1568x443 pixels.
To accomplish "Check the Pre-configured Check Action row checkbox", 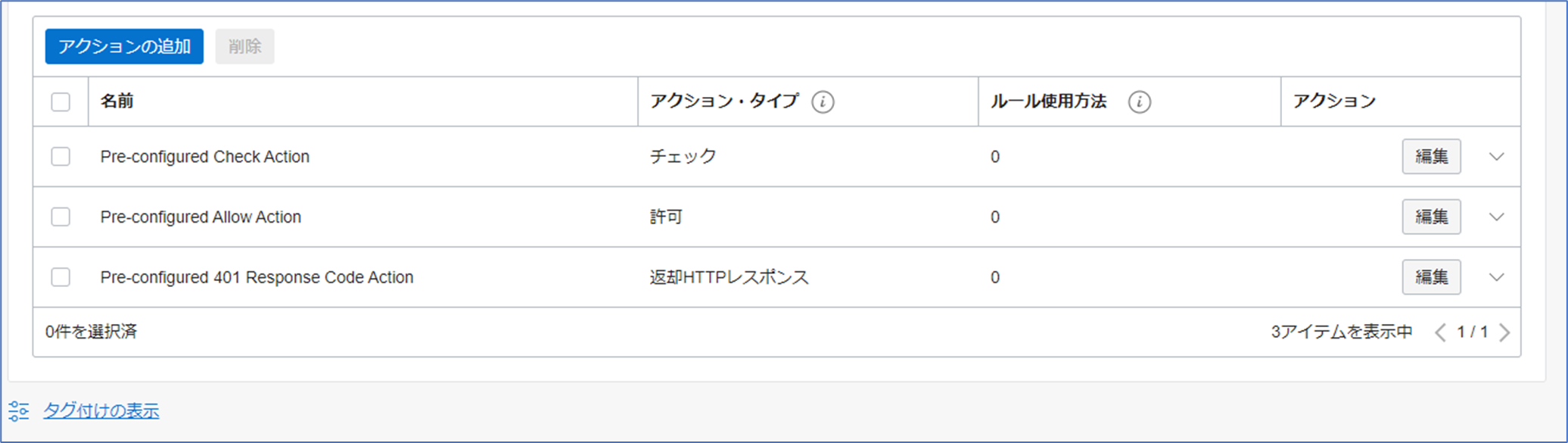I will pyautogui.click(x=61, y=157).
